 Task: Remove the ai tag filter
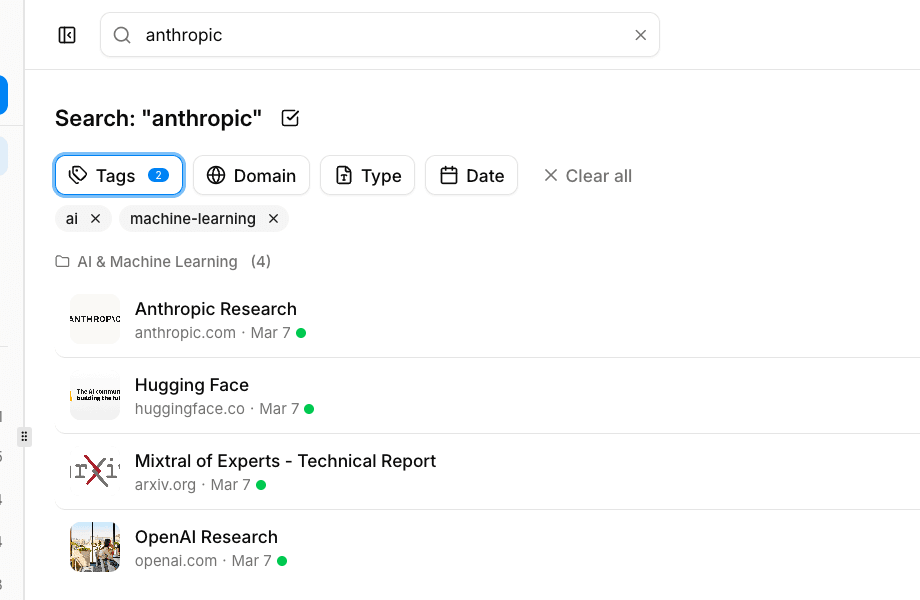click(96, 219)
